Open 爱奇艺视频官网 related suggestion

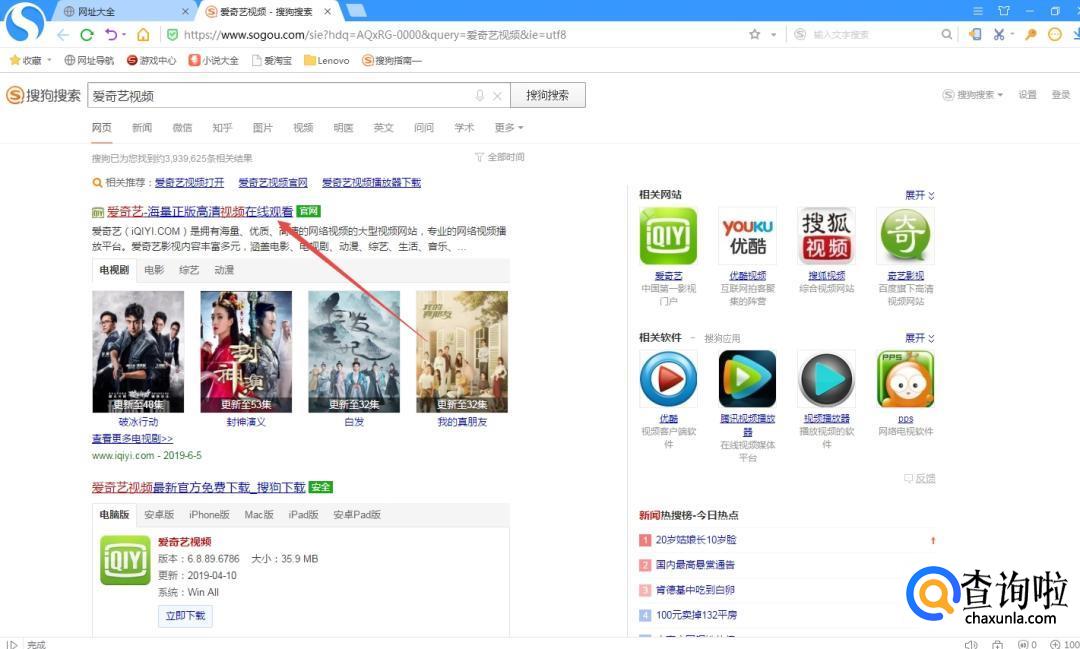(x=273, y=183)
